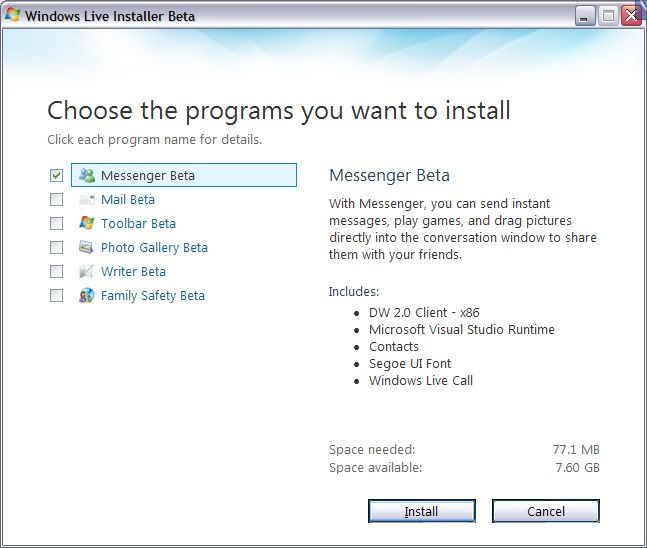Click the Toolbar Beta Windows flag icon
Image resolution: width=647 pixels, height=548 pixels.
click(x=87, y=223)
